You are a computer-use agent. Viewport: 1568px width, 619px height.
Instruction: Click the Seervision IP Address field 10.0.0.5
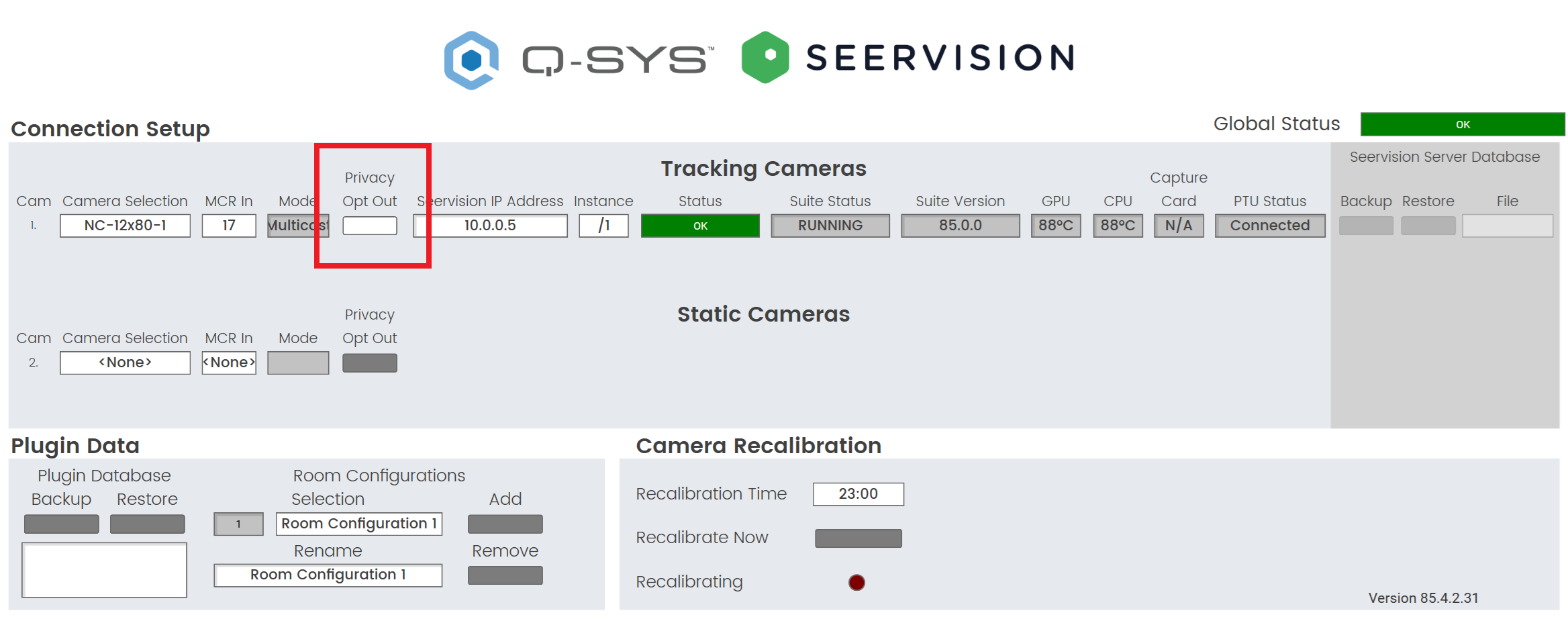tap(490, 226)
